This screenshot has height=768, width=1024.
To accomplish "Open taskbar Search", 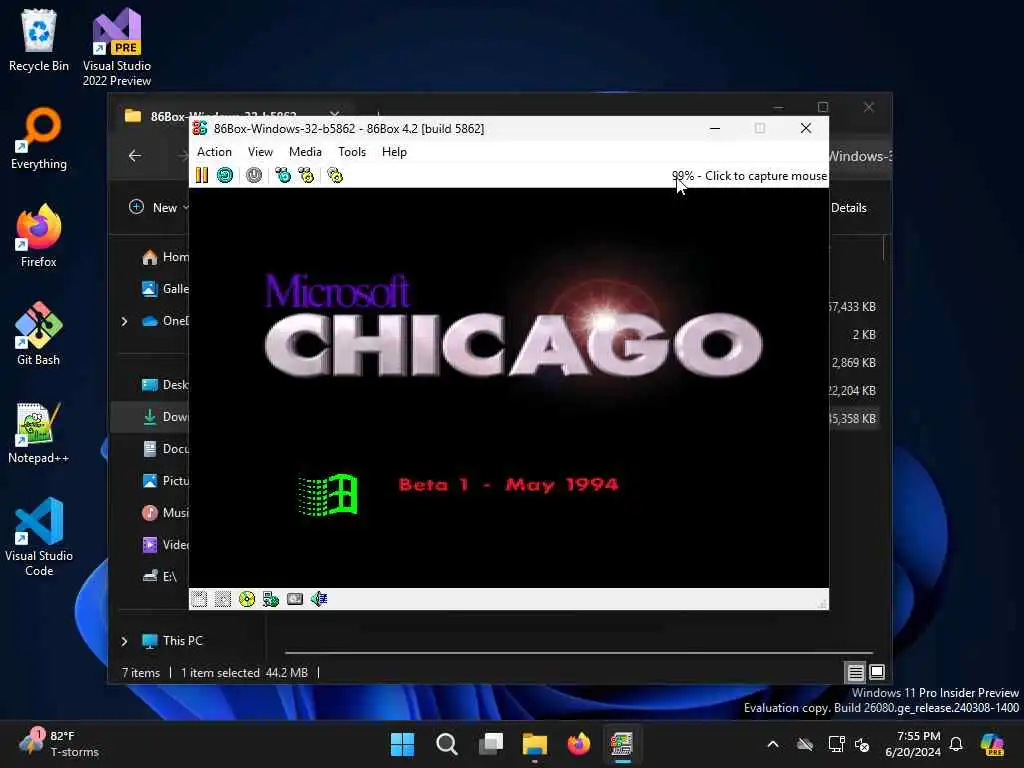I will click(447, 744).
